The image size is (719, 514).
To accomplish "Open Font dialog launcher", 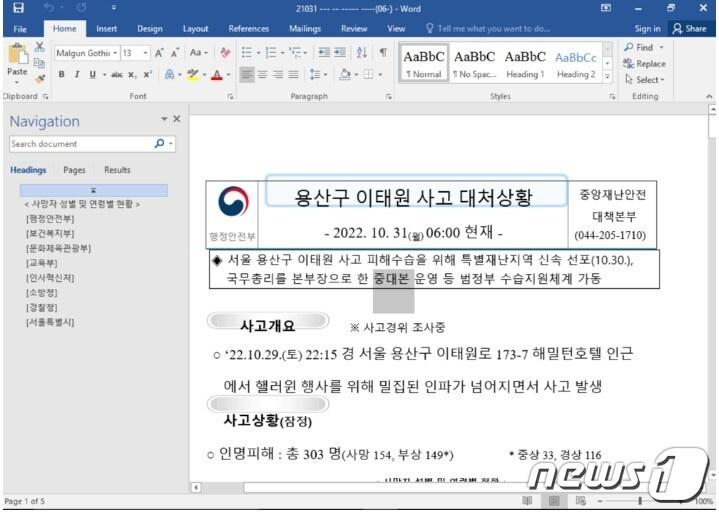I will coord(230,96).
